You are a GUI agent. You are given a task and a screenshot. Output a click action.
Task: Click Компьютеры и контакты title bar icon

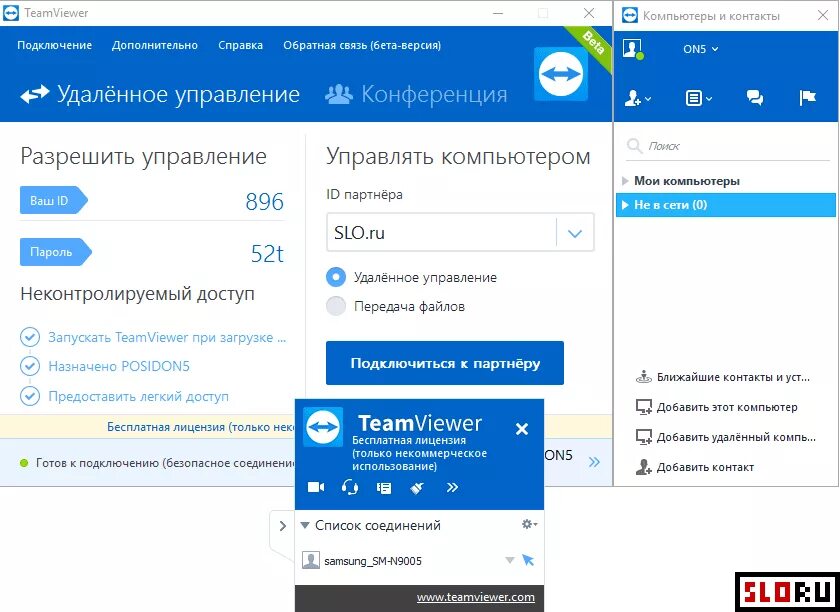pos(630,16)
